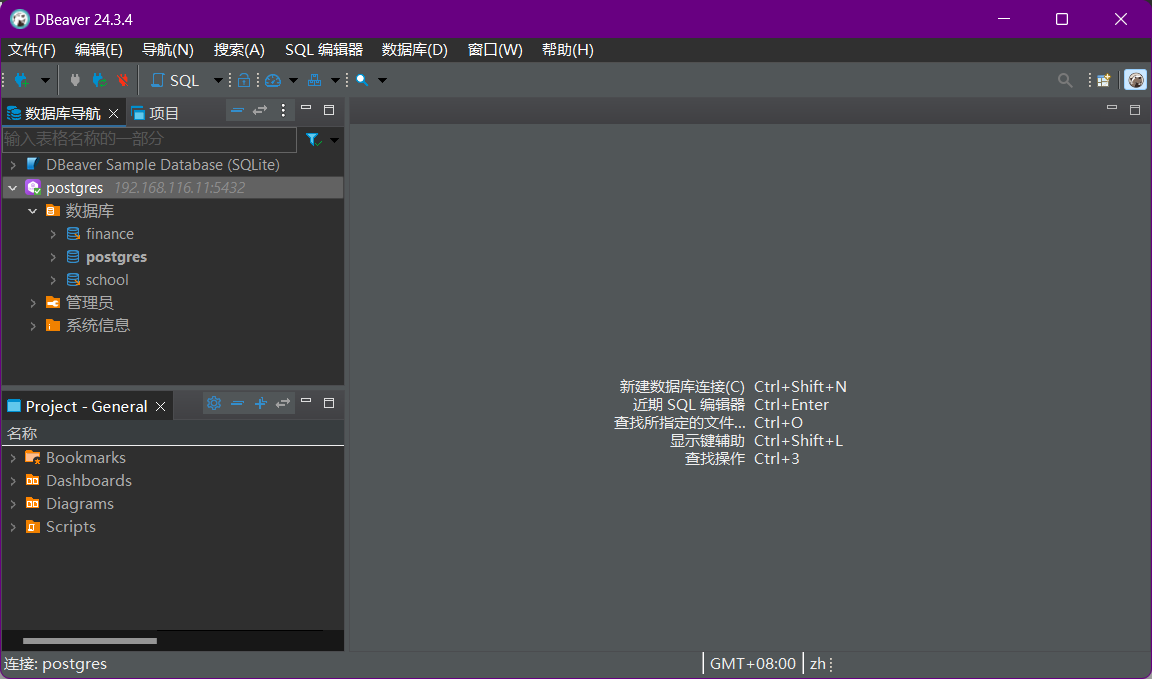Open the database navigator three-dot view menu
This screenshot has height=679, width=1152.
(x=284, y=110)
